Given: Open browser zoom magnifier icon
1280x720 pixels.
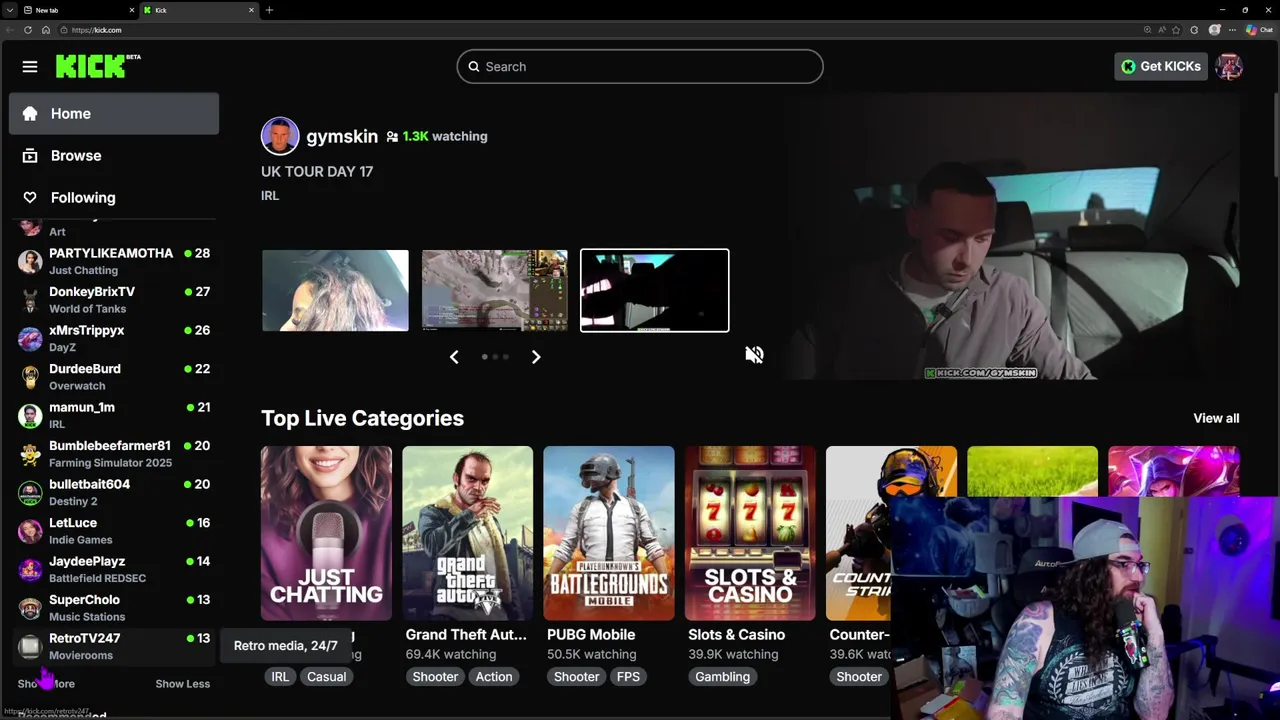Looking at the screenshot, I should click(x=1146, y=30).
